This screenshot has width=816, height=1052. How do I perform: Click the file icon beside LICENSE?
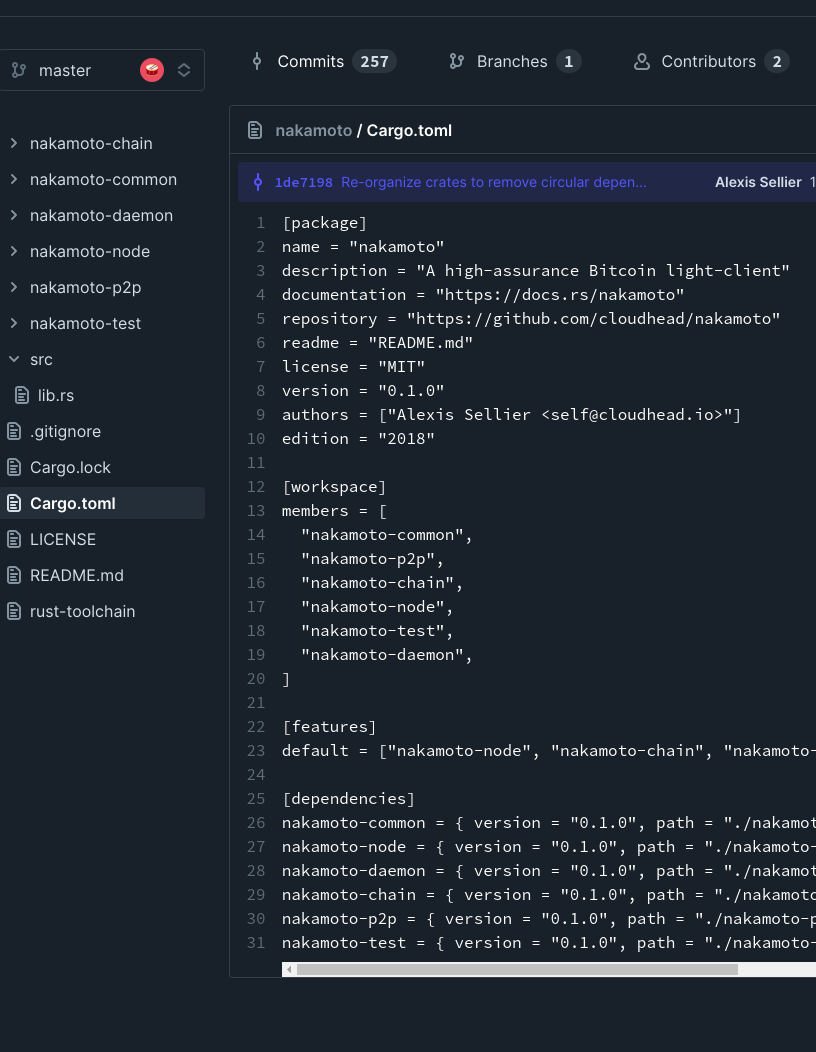click(14, 539)
